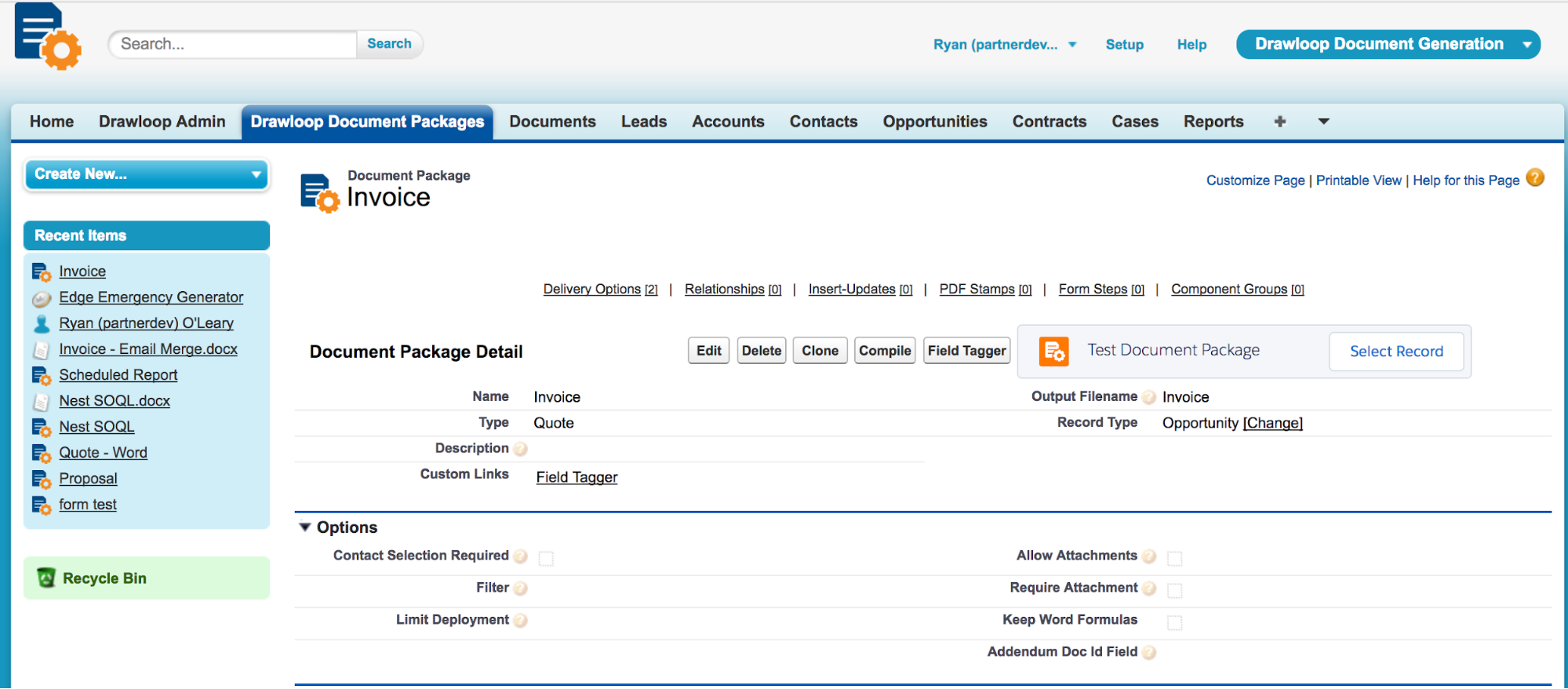1568x689 pixels.
Task: Open the Contracts tab
Action: pyautogui.click(x=1049, y=122)
